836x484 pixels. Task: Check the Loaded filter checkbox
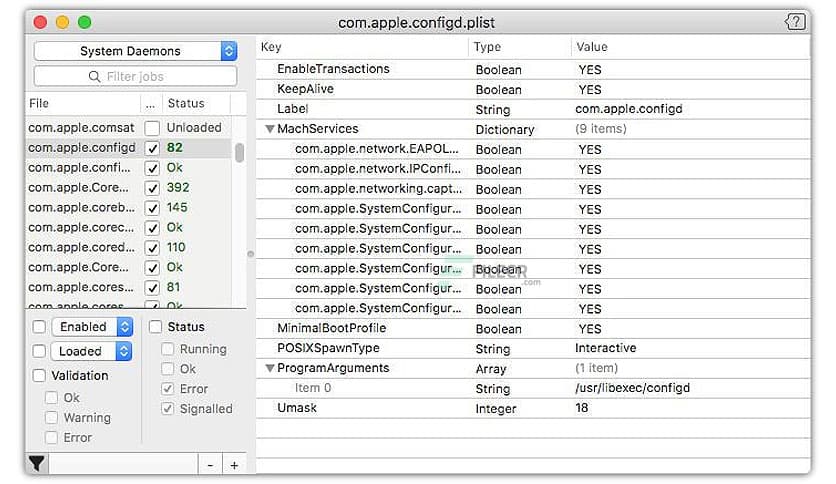39,351
